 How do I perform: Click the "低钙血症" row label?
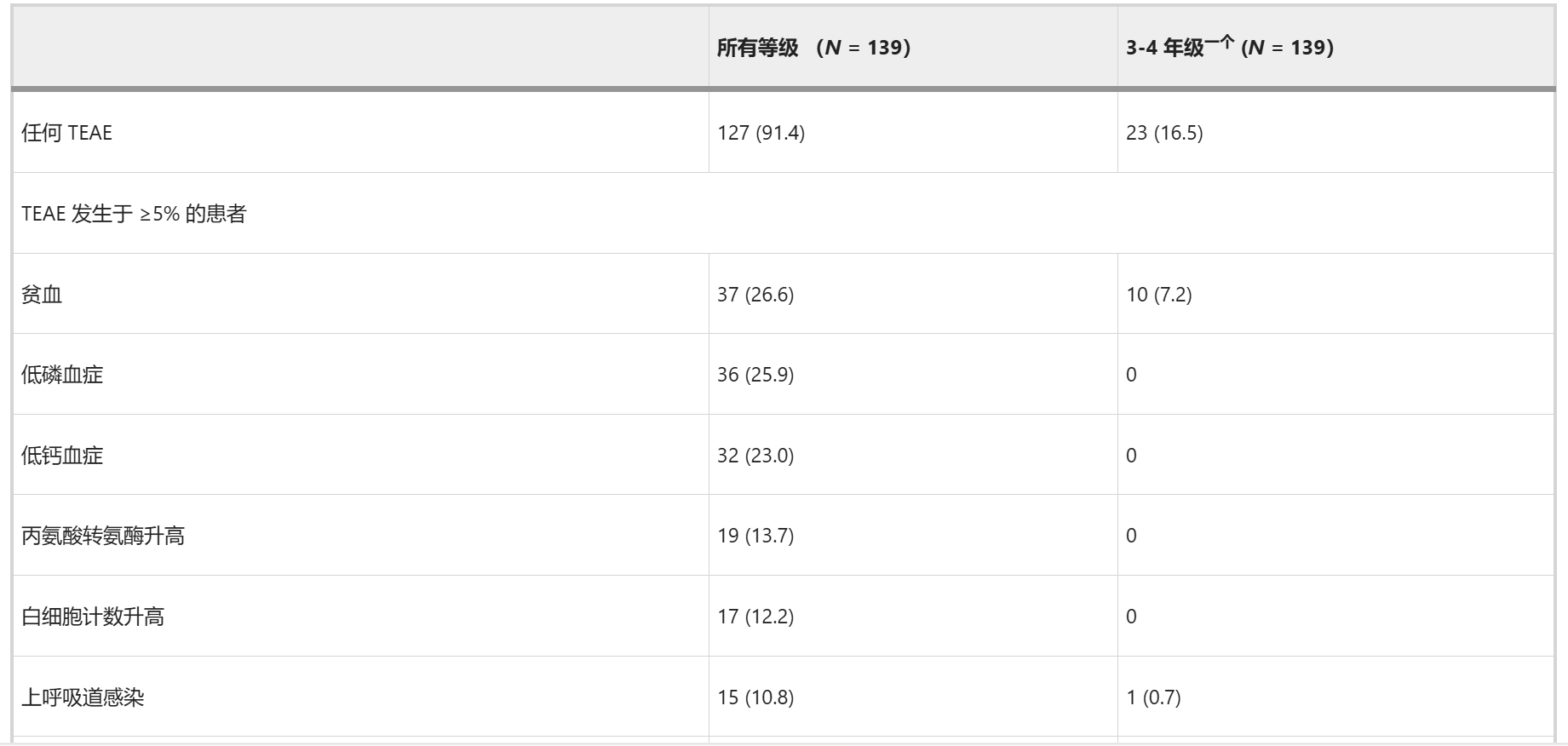[62, 456]
